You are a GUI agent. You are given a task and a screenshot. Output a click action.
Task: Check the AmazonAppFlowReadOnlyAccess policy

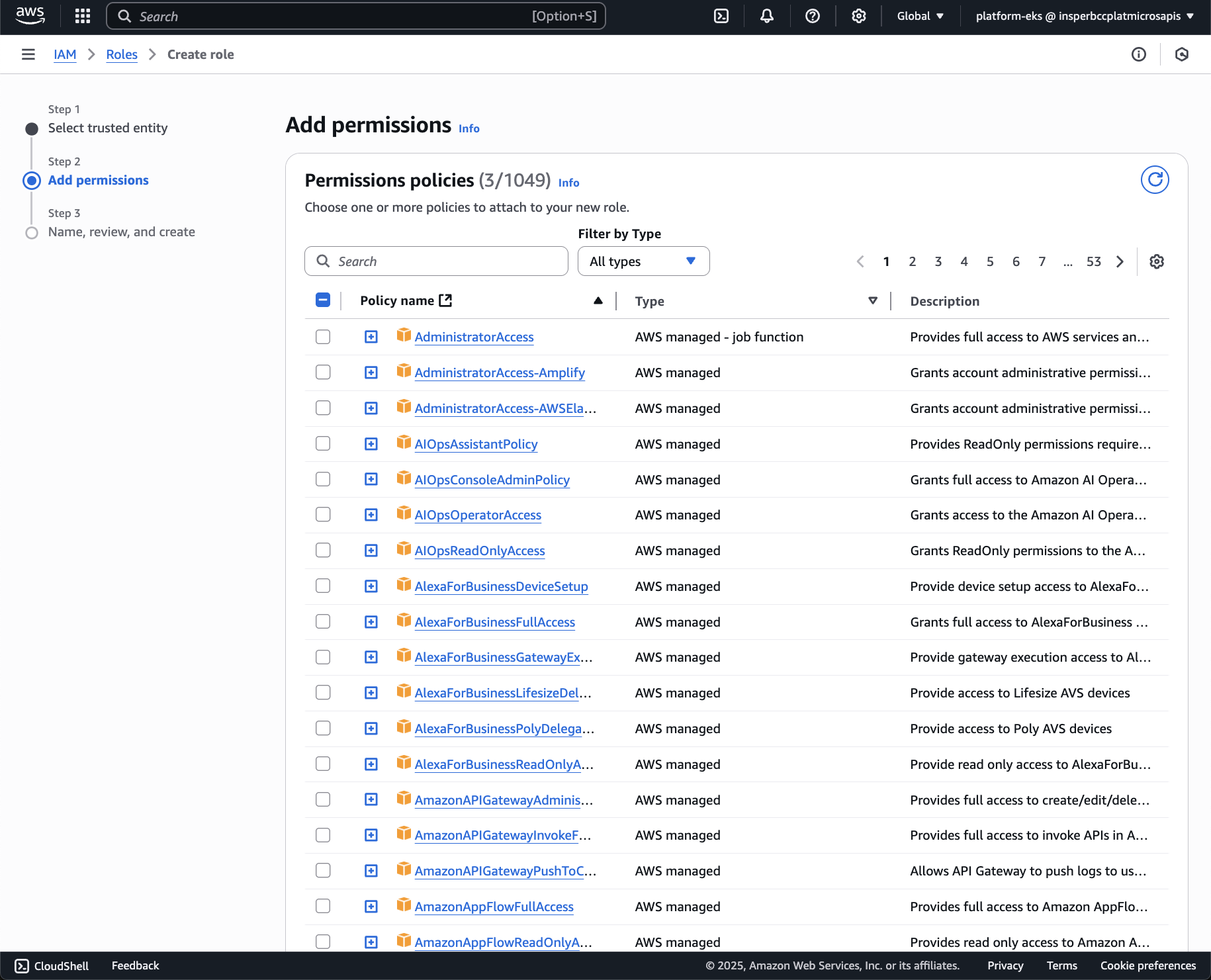[x=323, y=942]
